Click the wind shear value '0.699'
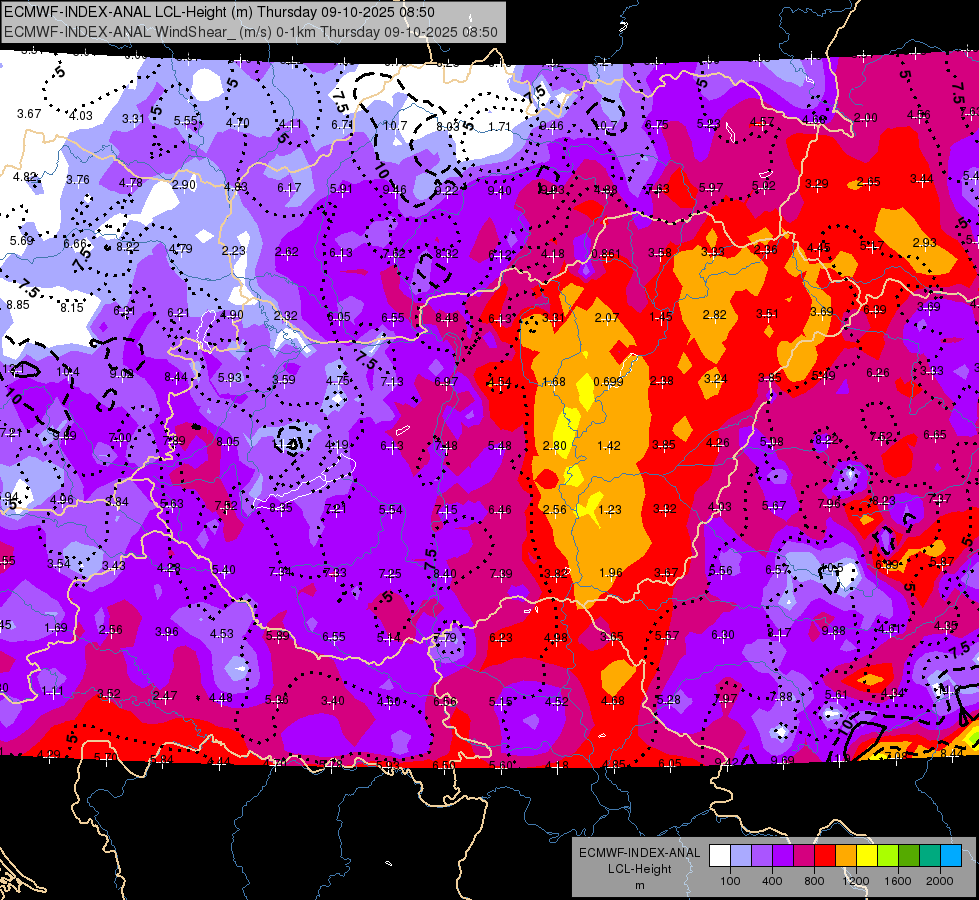Viewport: 979px width, 900px height. (608, 382)
